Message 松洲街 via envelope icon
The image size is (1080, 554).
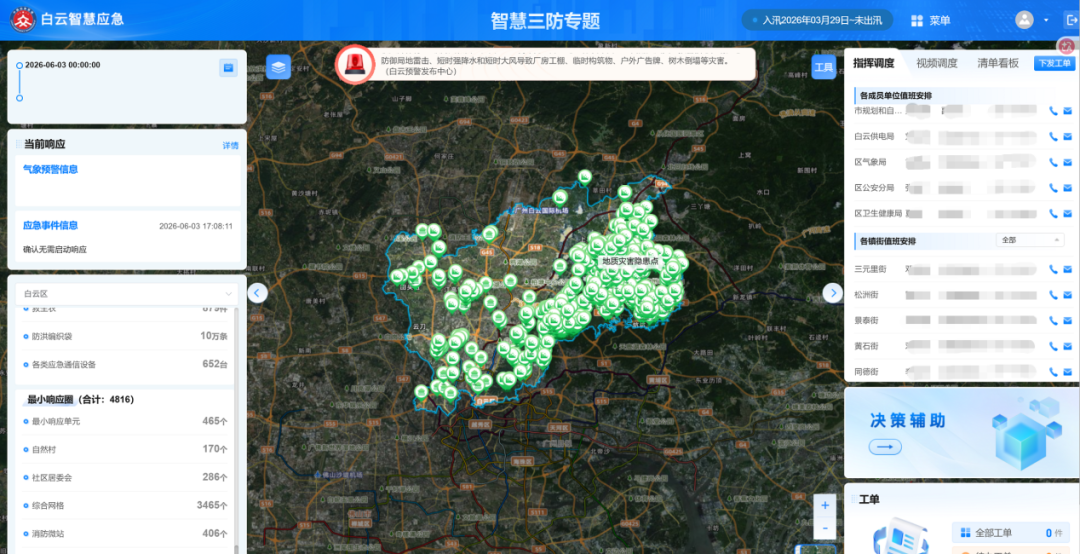[1068, 295]
